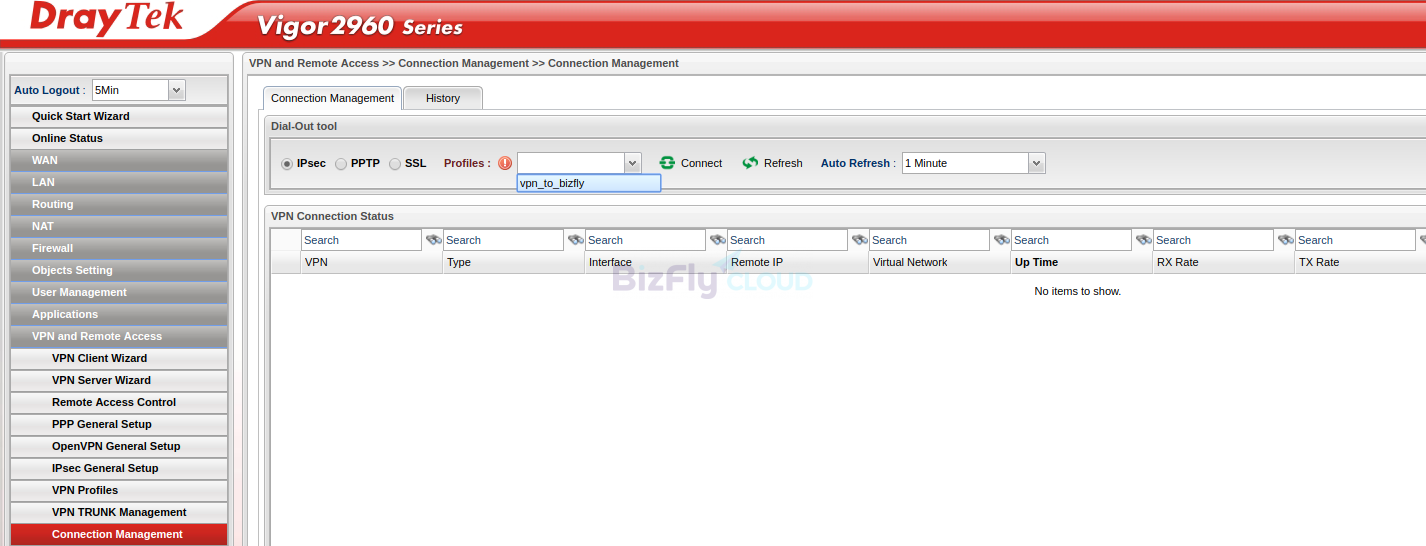Choose vpn_to_bizfly from profile list
The width and height of the screenshot is (1426, 546).
588,183
